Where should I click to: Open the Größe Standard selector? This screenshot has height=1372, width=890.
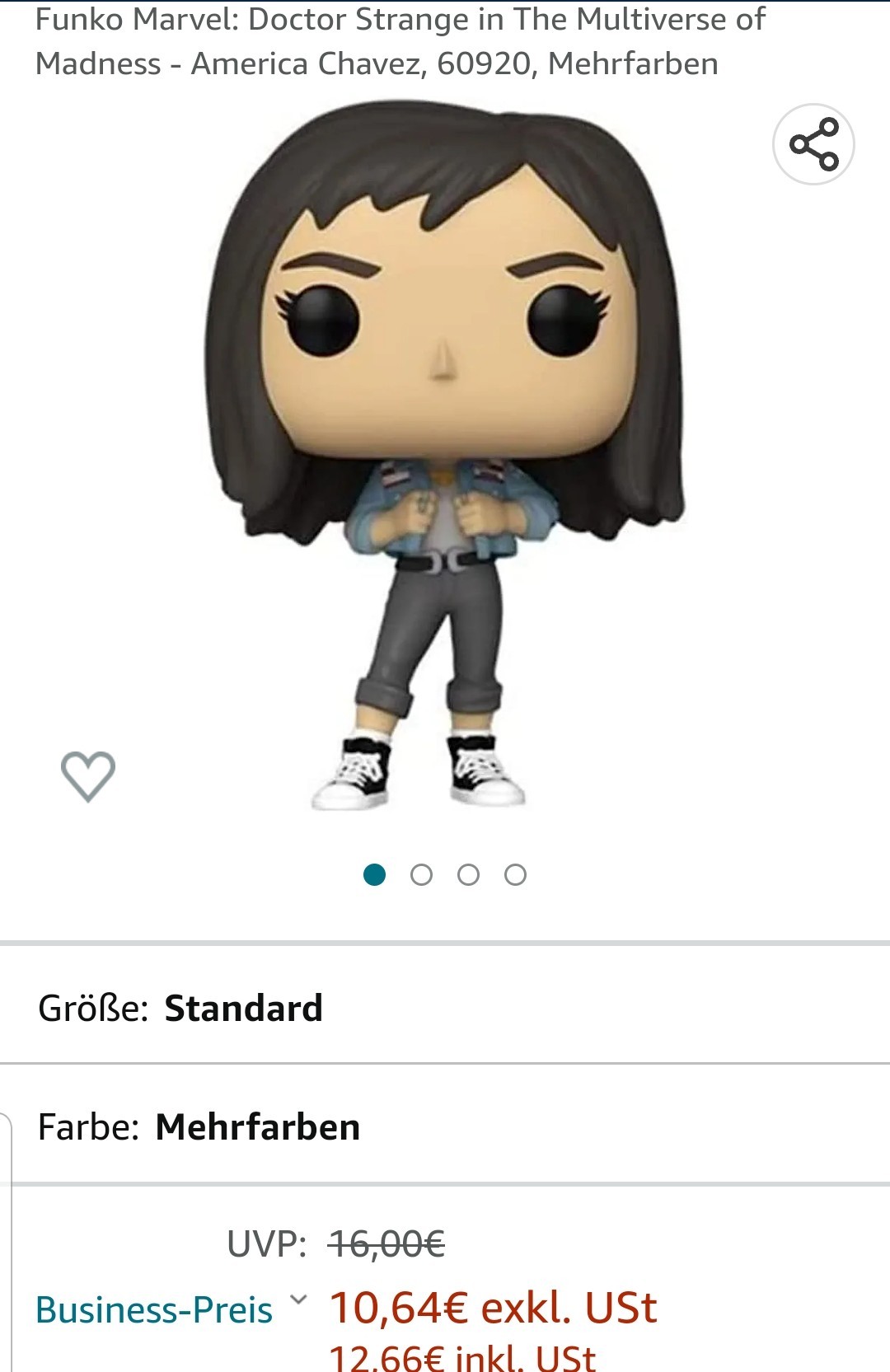[x=445, y=1007]
